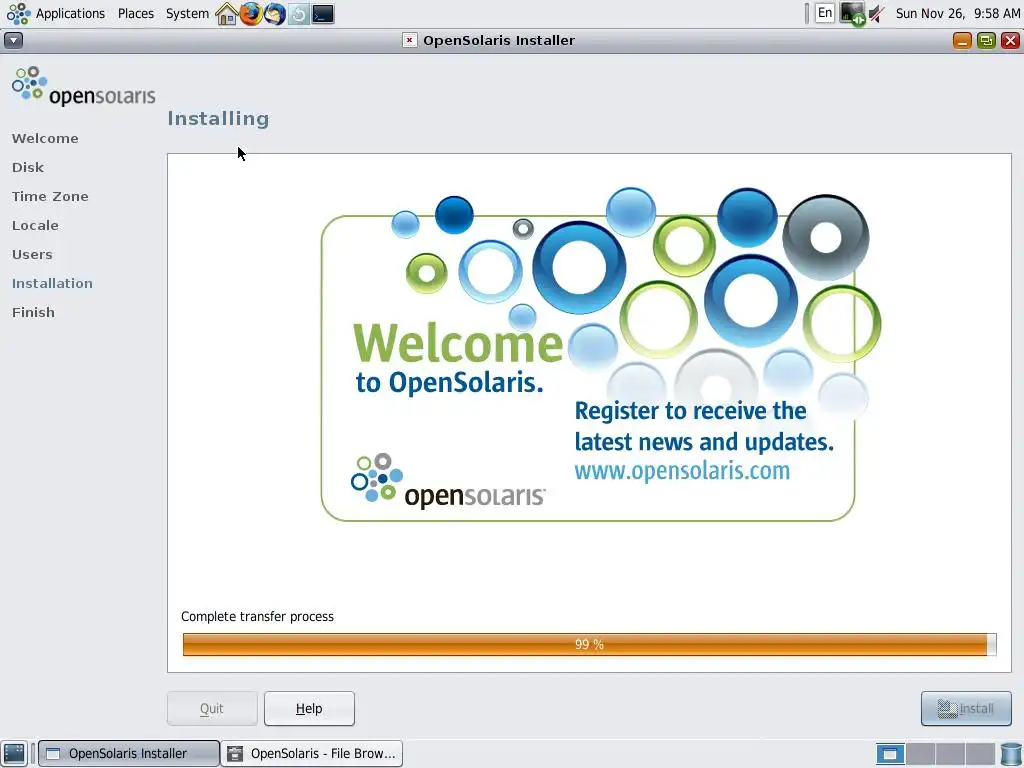This screenshot has height=768, width=1024.
Task: Click the Install button
Action: click(966, 709)
